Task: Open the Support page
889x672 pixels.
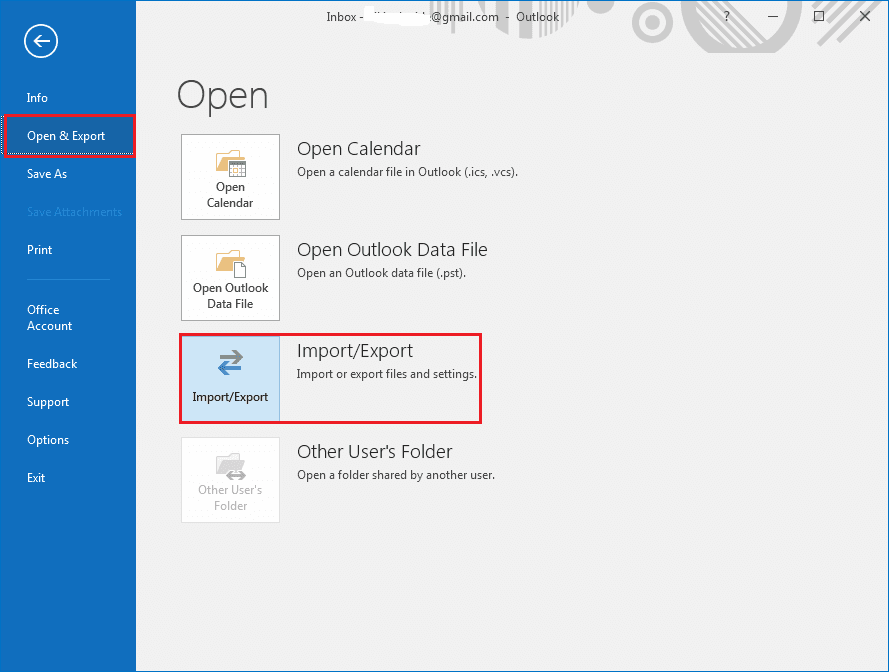Action: click(x=48, y=401)
